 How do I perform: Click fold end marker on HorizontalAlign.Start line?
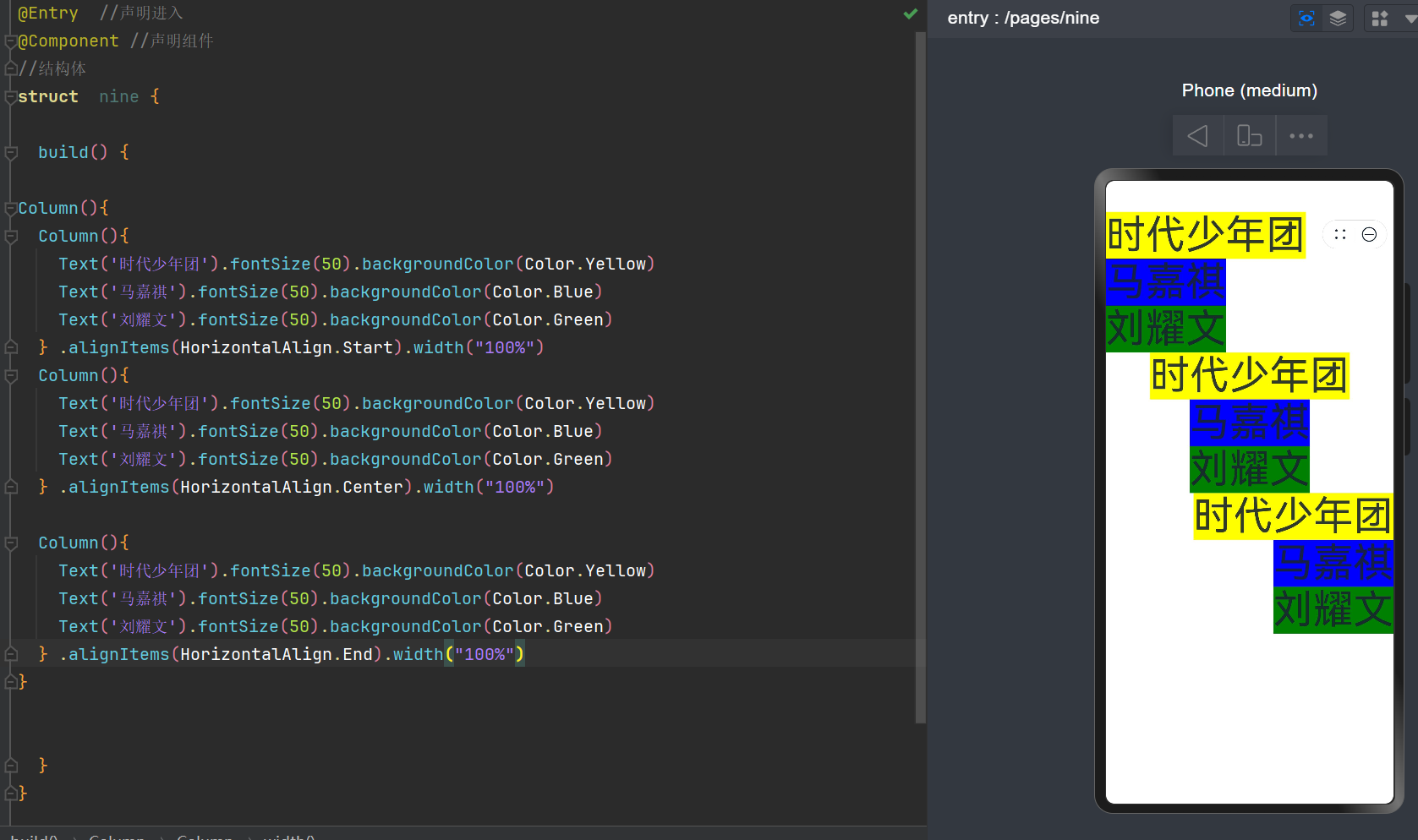point(11,347)
